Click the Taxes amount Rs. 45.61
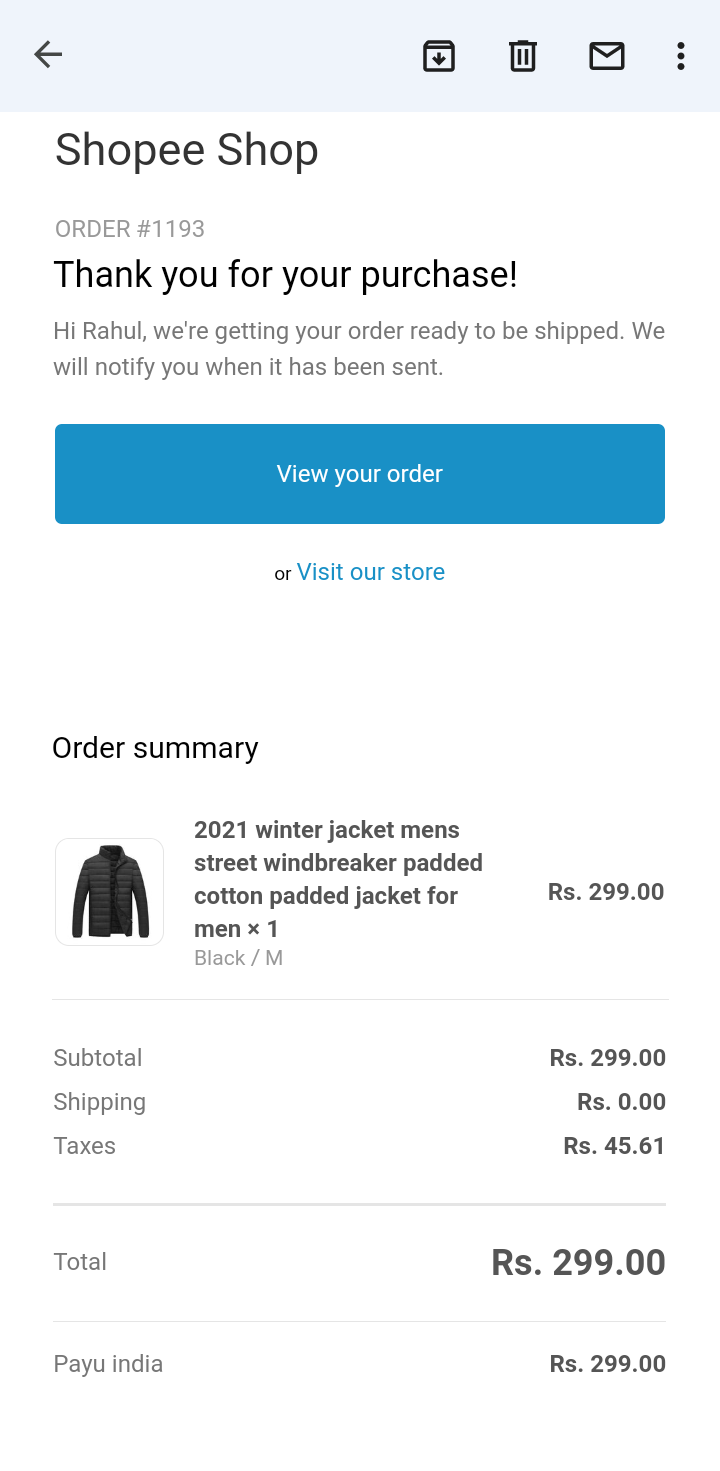 [x=614, y=1146]
